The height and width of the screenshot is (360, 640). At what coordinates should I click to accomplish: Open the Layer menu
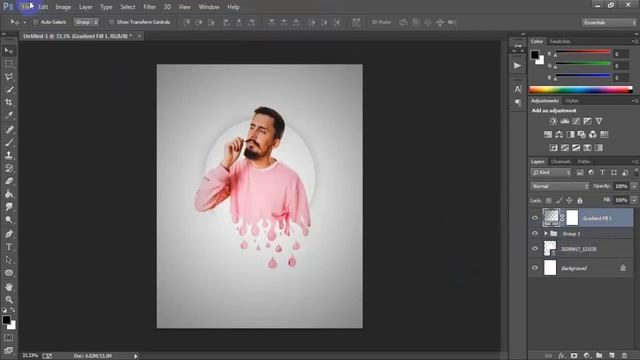point(85,7)
